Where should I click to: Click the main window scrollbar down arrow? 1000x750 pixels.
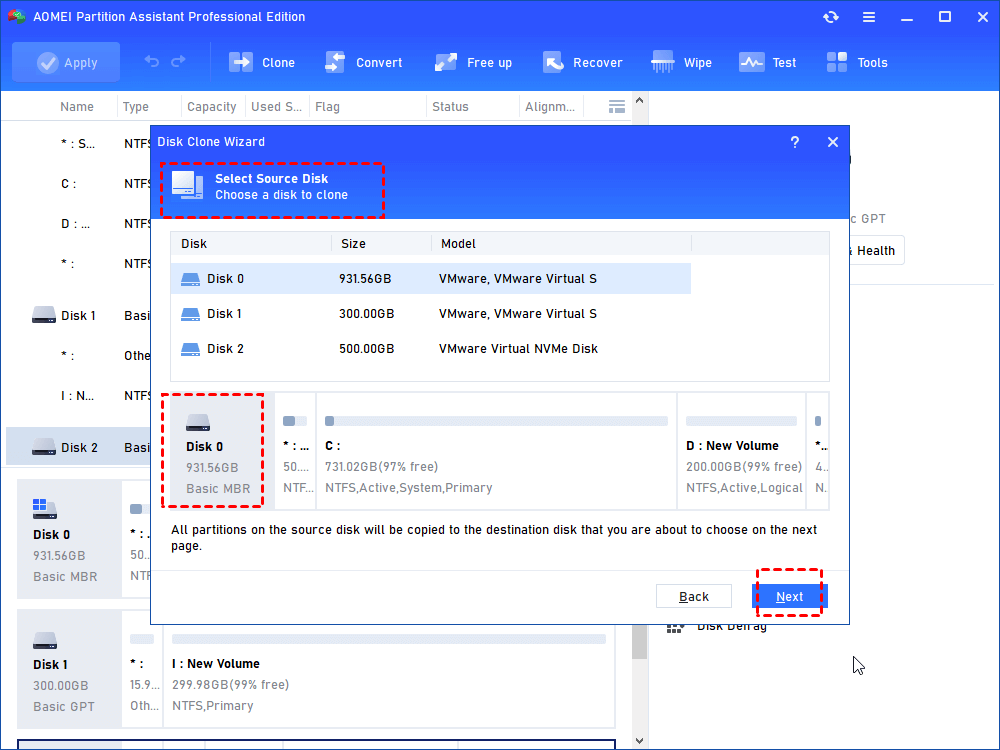(x=639, y=739)
